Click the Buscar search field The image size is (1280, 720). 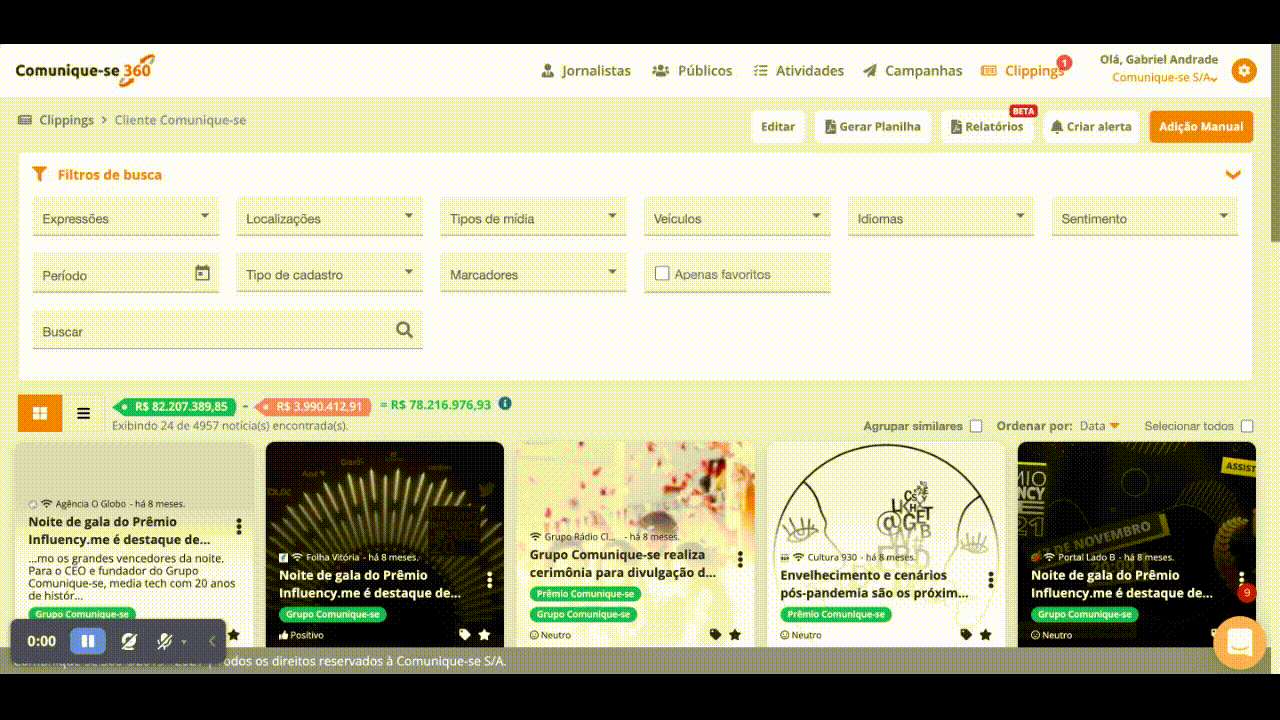(x=227, y=330)
